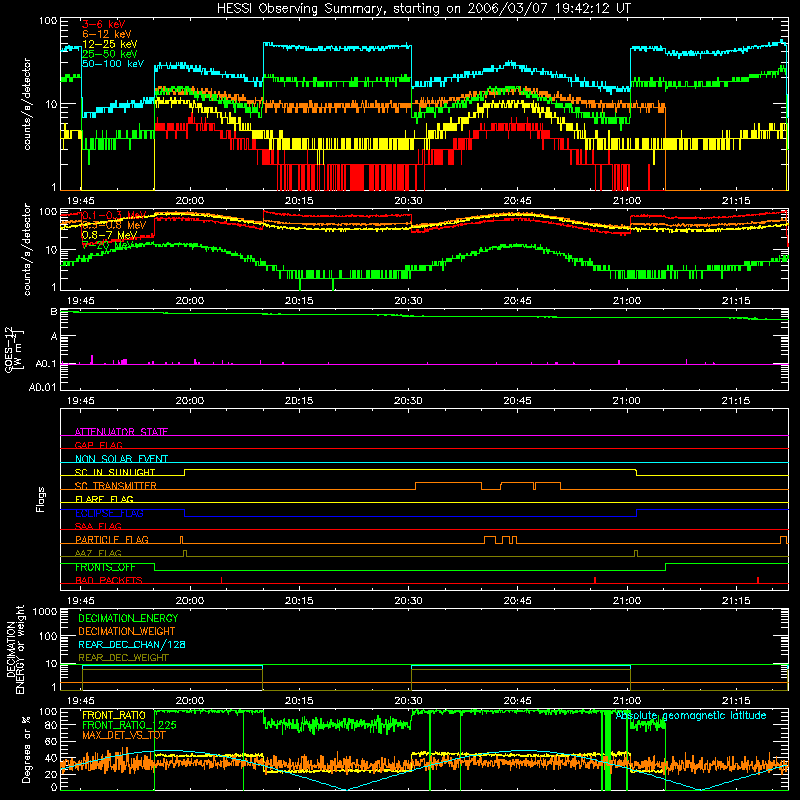Screen dimensions: 800x800
Task: Click the 1000 tick on the decimation axis
Action: coord(45,611)
